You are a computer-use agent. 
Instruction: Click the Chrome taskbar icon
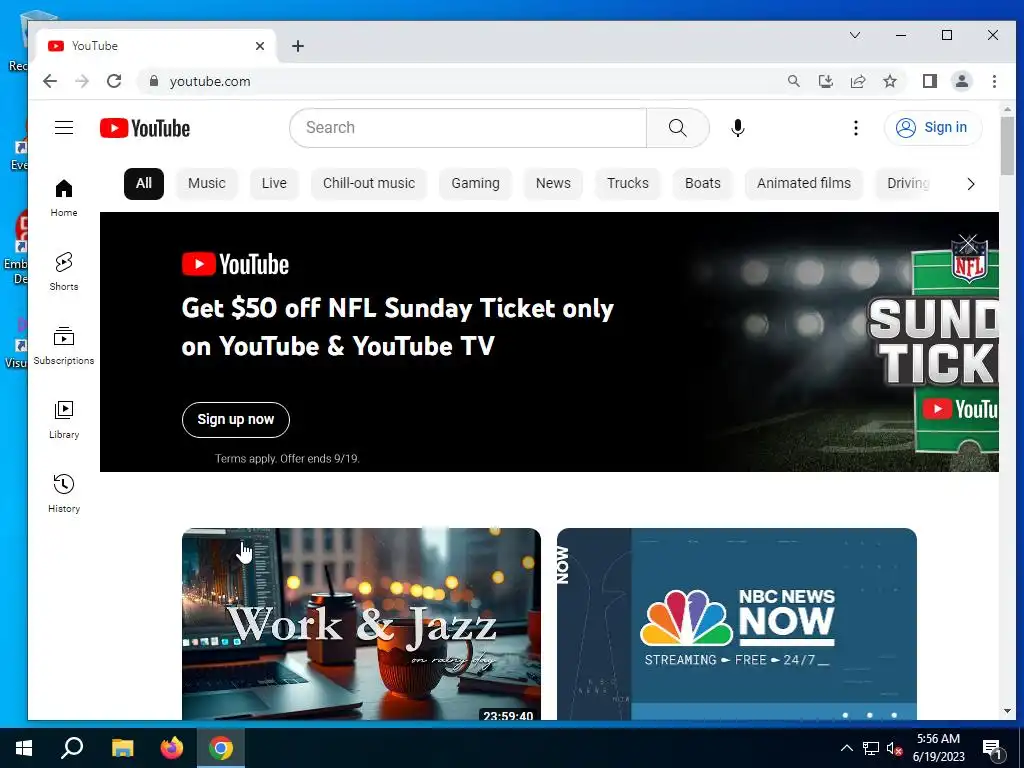(221, 748)
